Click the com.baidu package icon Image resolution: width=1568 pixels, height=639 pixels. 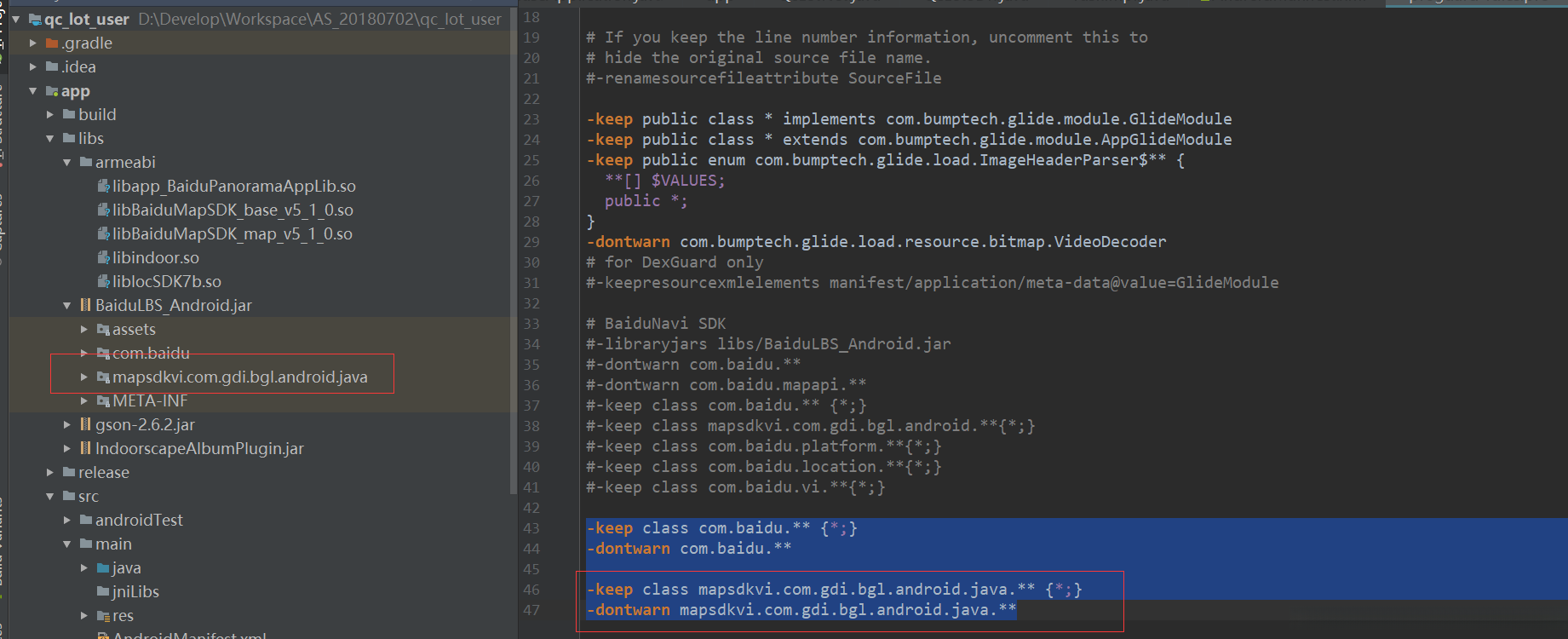click(x=103, y=353)
